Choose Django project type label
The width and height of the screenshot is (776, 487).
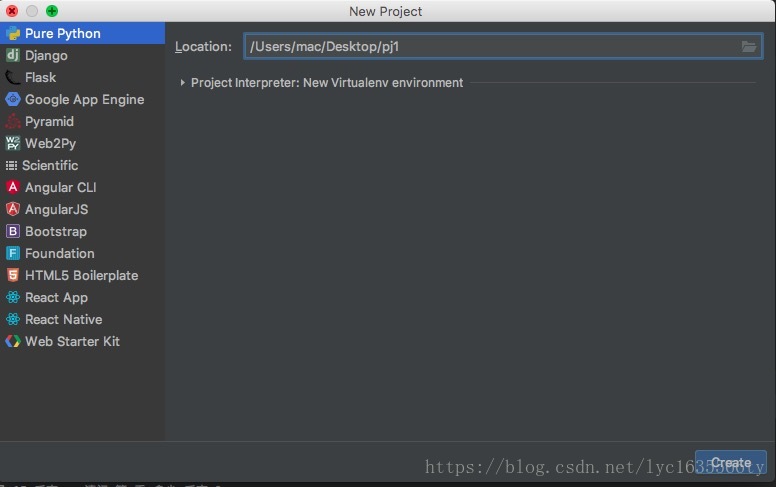click(x=46, y=55)
